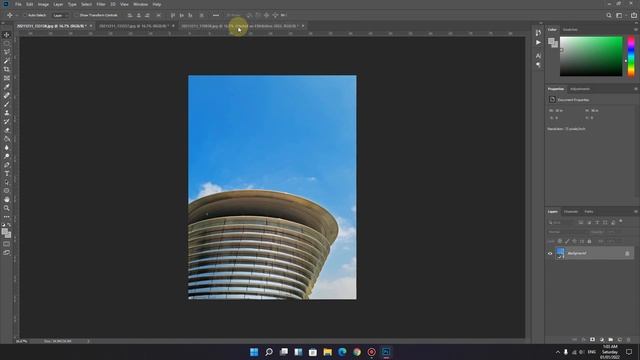Switch to the Swatches tab
640x360 pixels.
570,29
